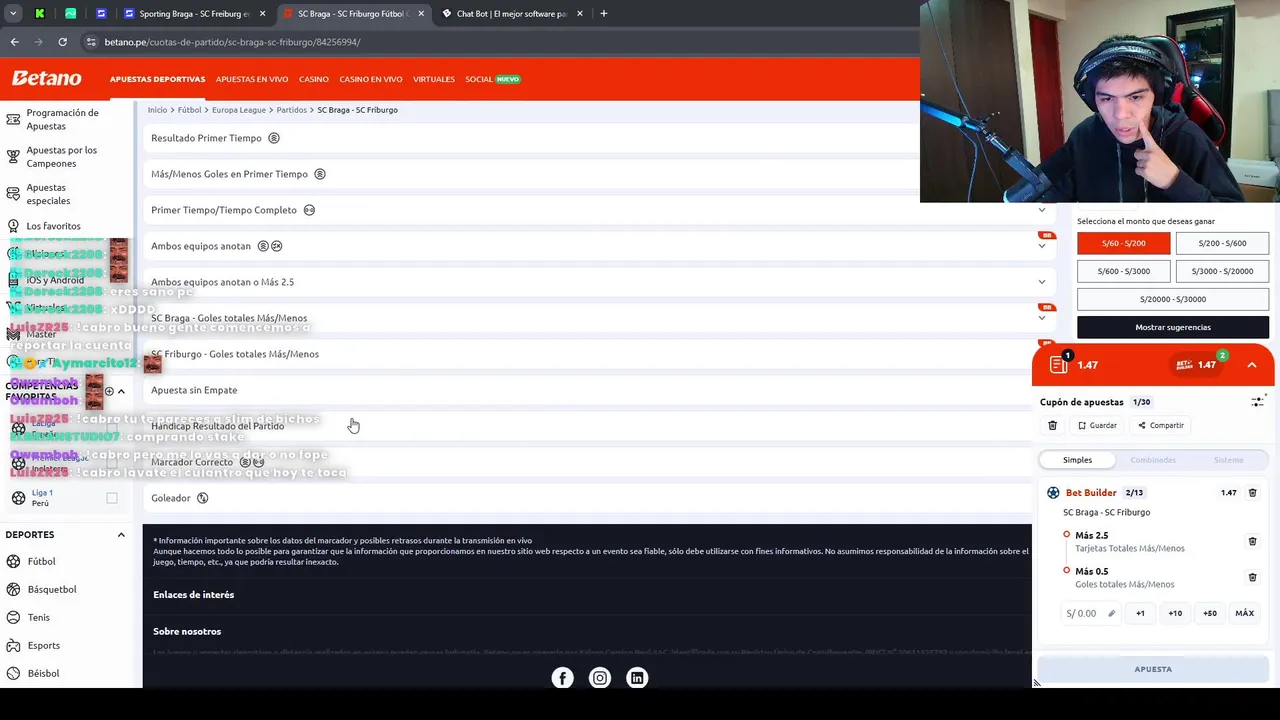Screen dimensions: 1280x720
Task: Open Apuestas por los Campeones trophy icon
Action: click(x=13, y=156)
